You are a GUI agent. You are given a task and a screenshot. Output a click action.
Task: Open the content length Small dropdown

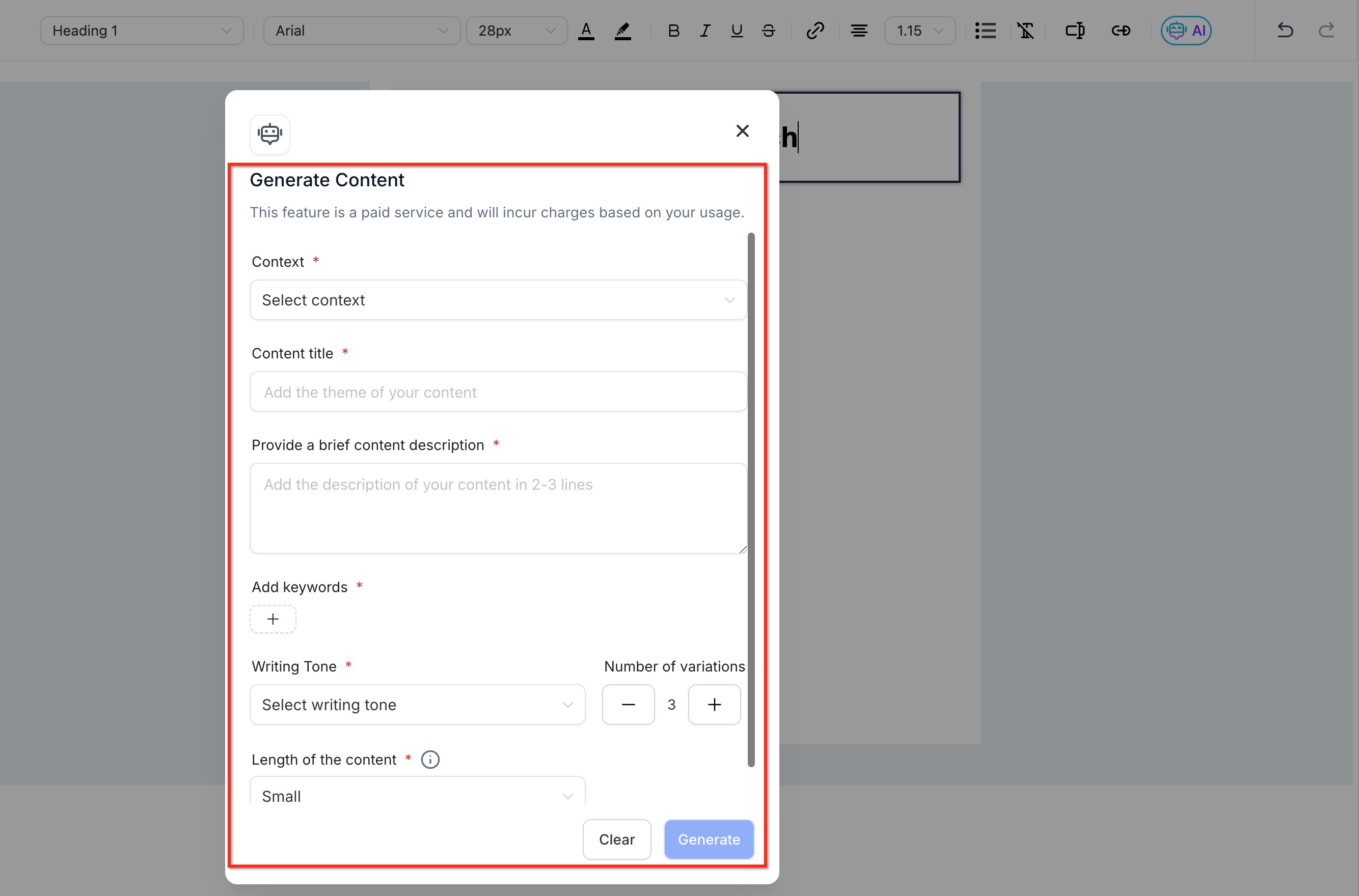tap(417, 794)
